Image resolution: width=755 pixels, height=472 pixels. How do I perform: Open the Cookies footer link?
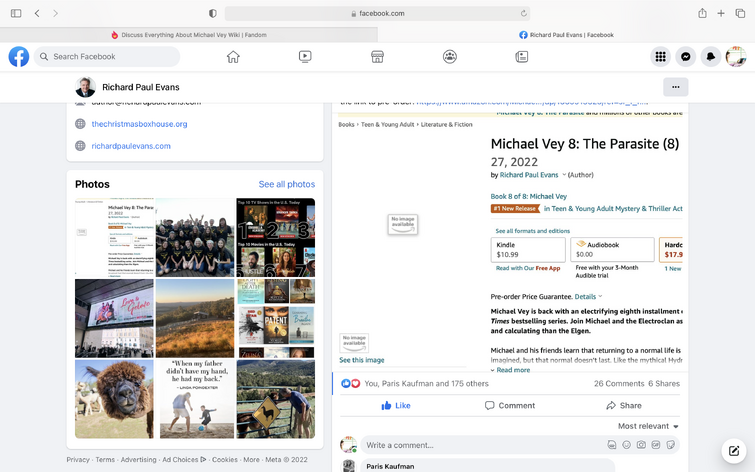tap(225, 459)
